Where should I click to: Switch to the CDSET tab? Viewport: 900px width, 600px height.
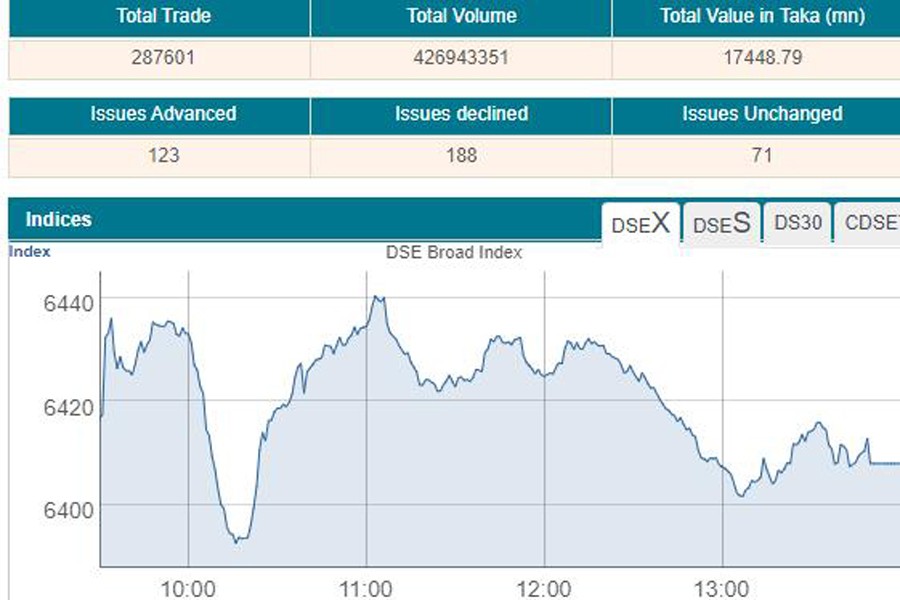pos(870,223)
